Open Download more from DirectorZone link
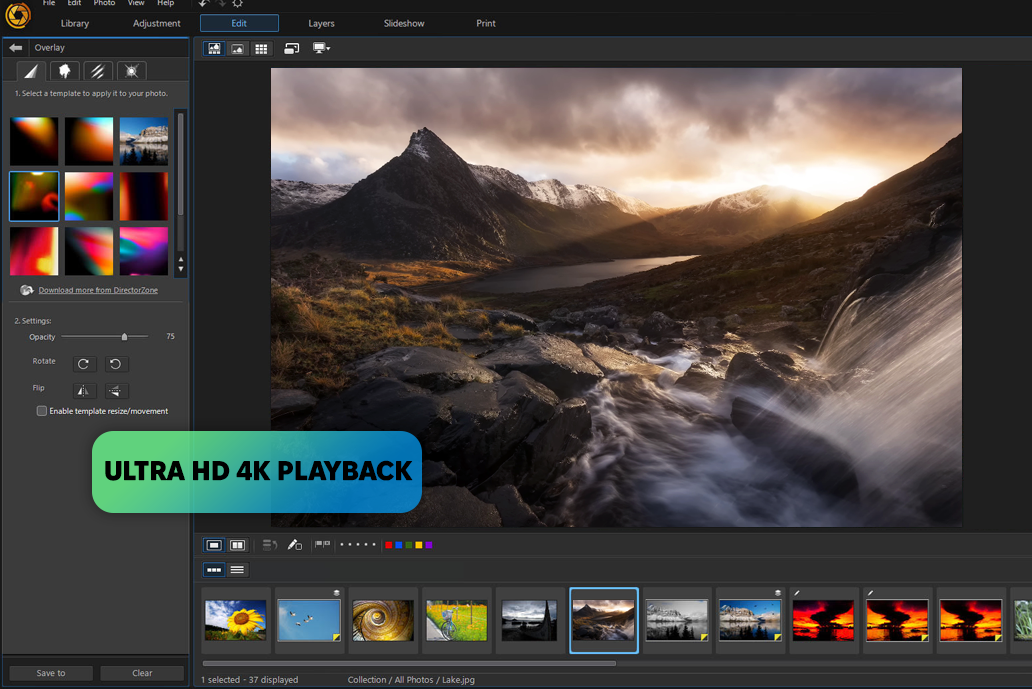1032x689 pixels. pos(98,290)
